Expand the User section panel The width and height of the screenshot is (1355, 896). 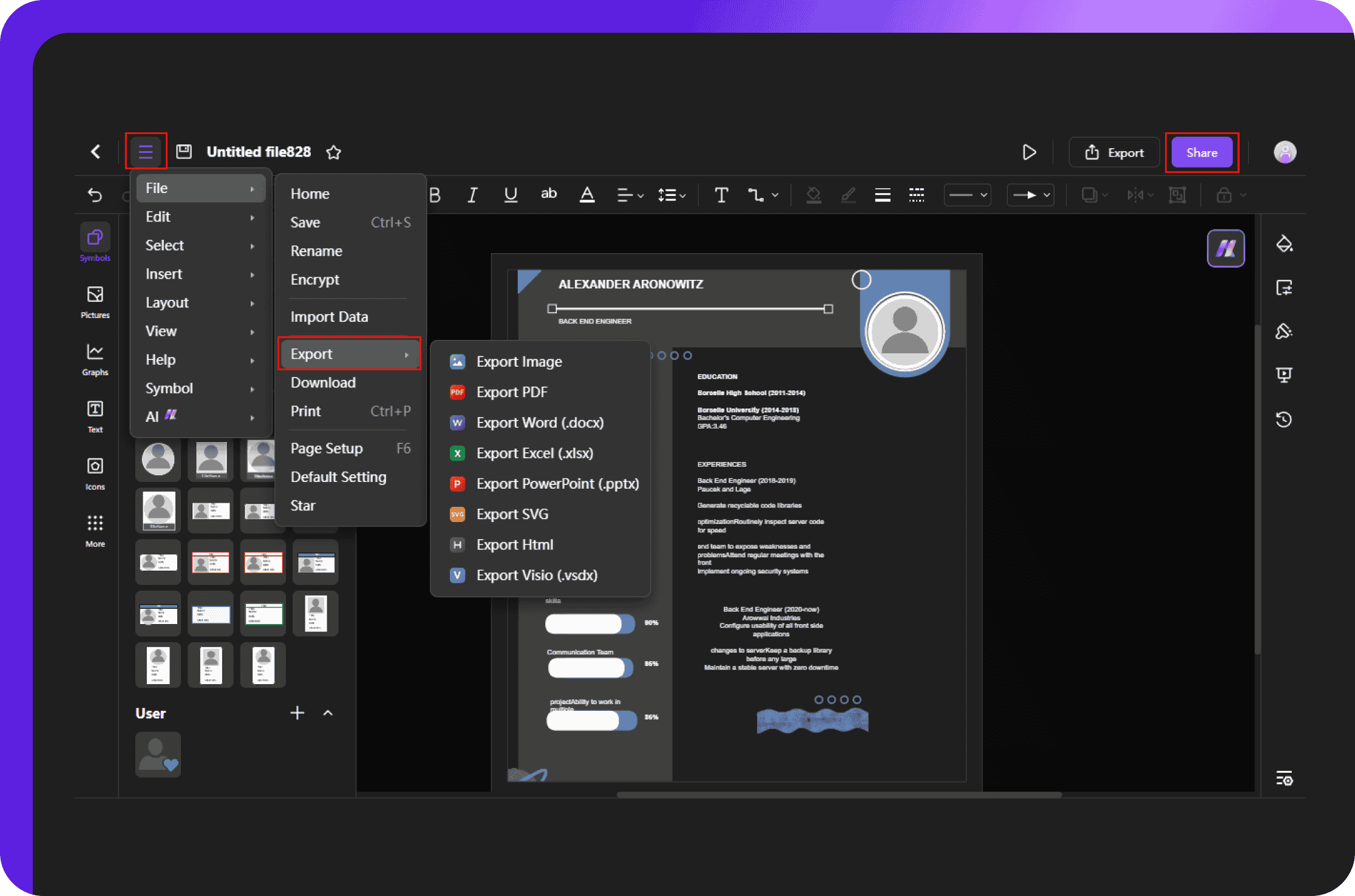tap(328, 712)
